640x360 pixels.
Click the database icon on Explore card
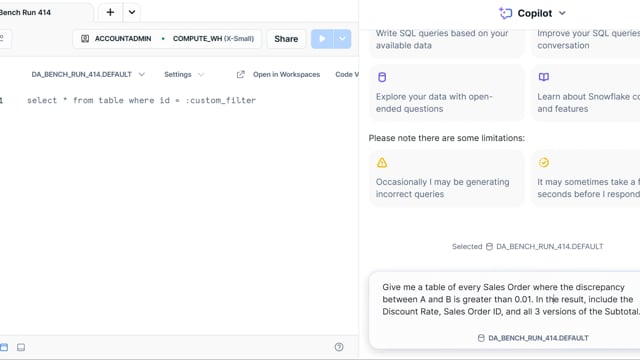(382, 77)
